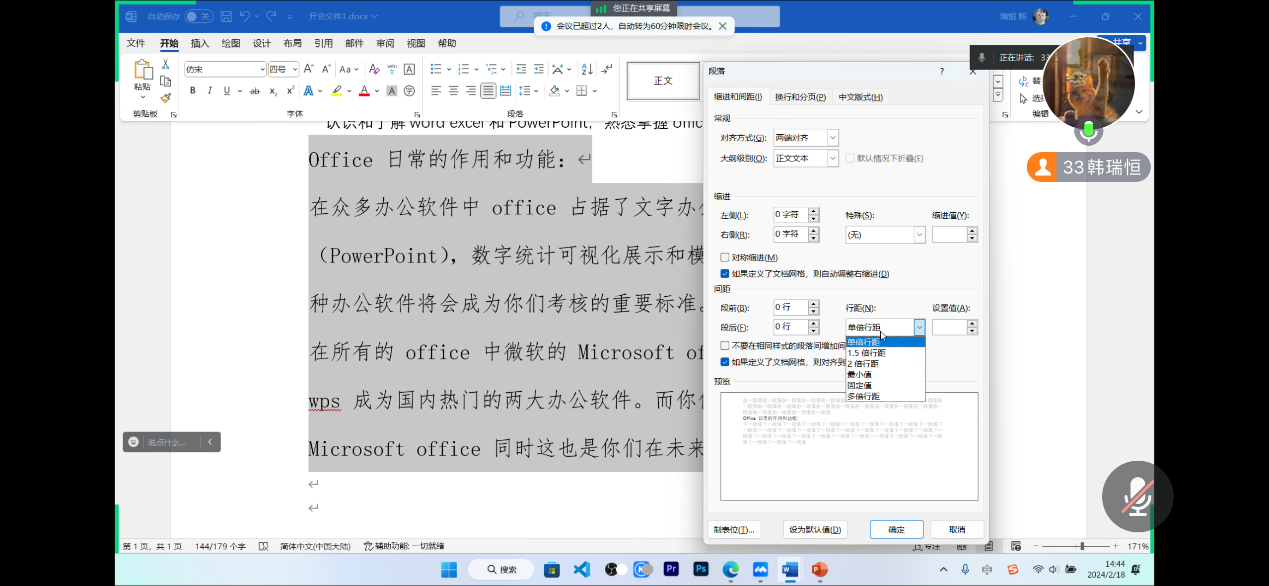
Task: Center align text in the ribbon
Action: click(454, 91)
